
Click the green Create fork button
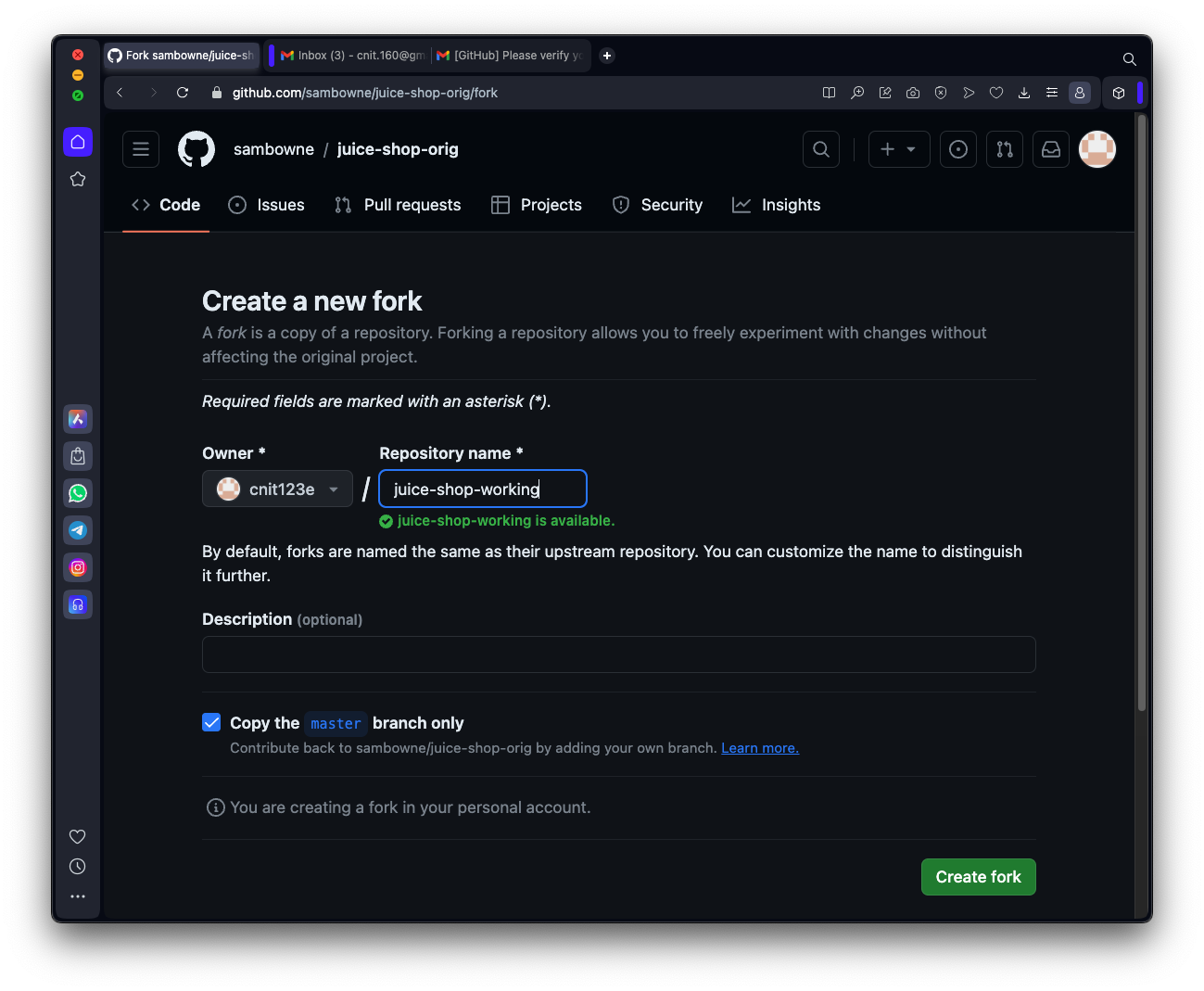pos(979,877)
